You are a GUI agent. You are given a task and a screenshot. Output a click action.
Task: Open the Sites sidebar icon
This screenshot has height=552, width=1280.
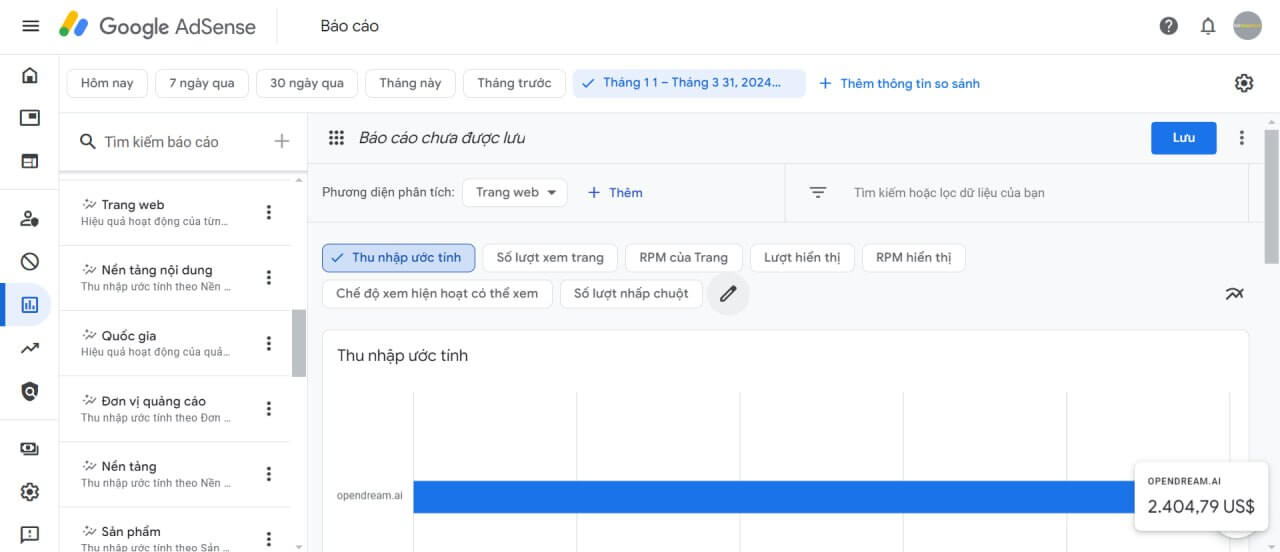(x=30, y=161)
